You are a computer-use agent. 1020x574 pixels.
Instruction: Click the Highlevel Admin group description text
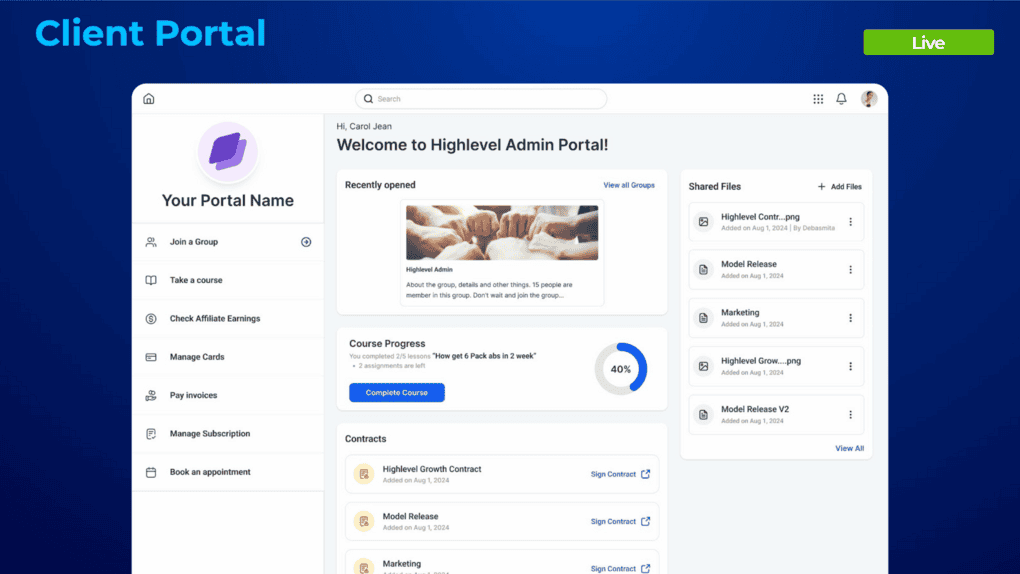(489, 290)
